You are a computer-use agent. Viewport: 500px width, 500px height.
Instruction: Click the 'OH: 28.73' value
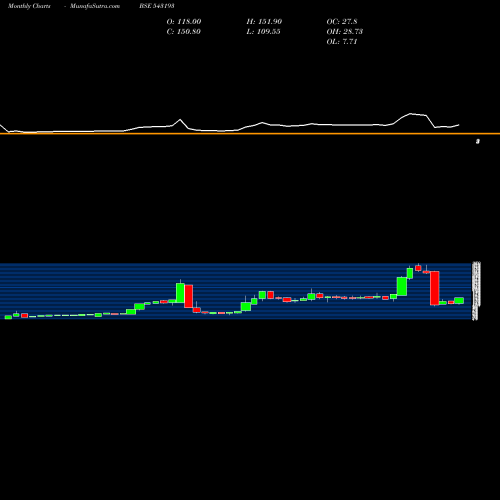click(345, 31)
